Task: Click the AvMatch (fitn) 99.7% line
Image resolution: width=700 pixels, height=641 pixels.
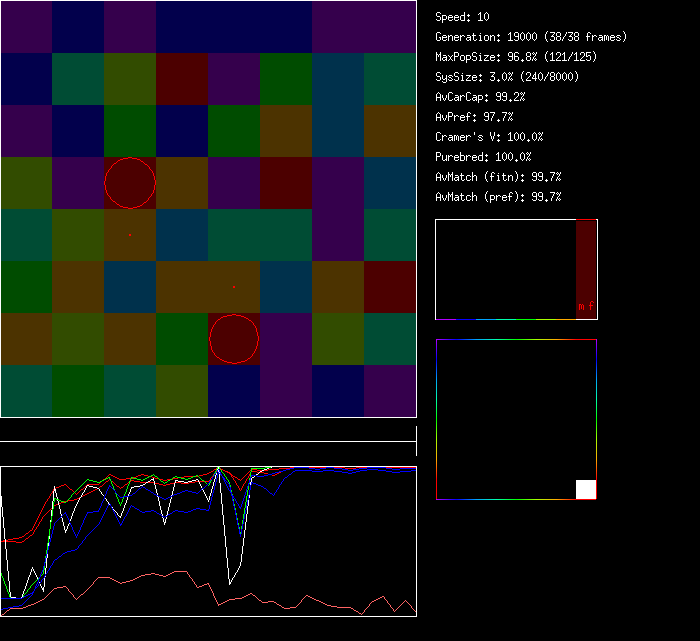Action: pyautogui.click(x=498, y=177)
